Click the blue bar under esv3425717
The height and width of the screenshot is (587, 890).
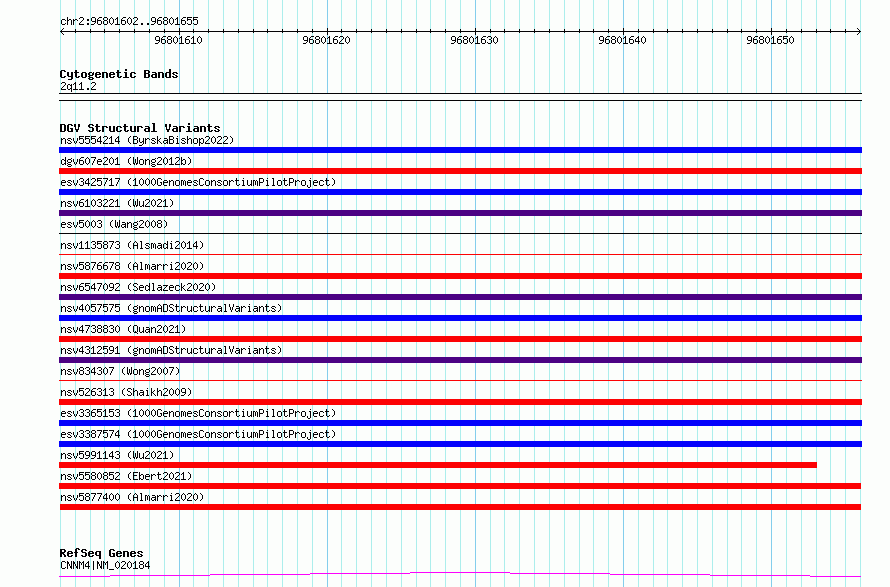(x=460, y=192)
